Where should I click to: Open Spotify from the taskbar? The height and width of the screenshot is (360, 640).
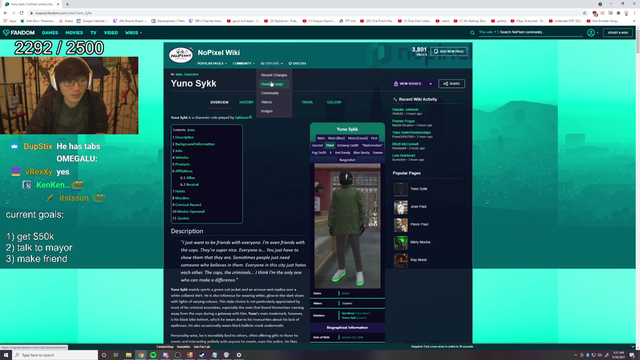coord(153,355)
